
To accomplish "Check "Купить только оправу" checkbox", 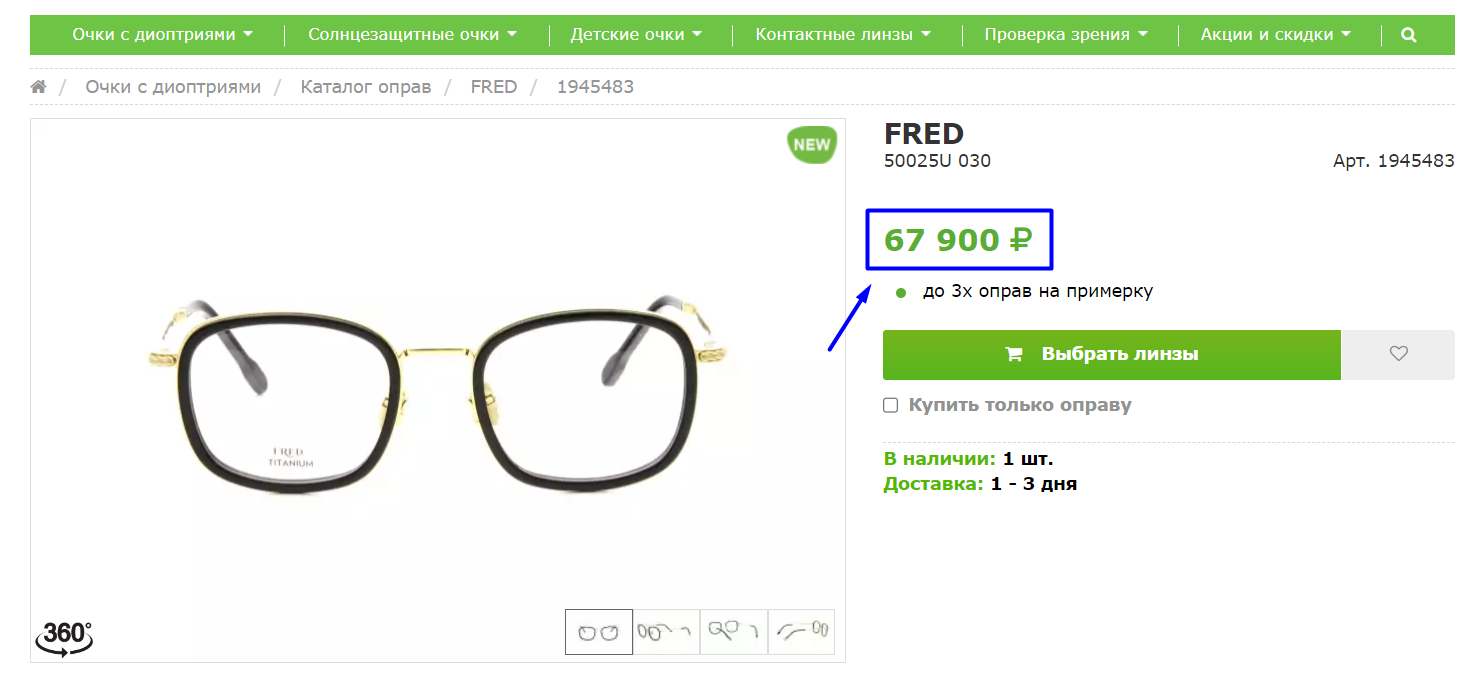I will point(890,405).
